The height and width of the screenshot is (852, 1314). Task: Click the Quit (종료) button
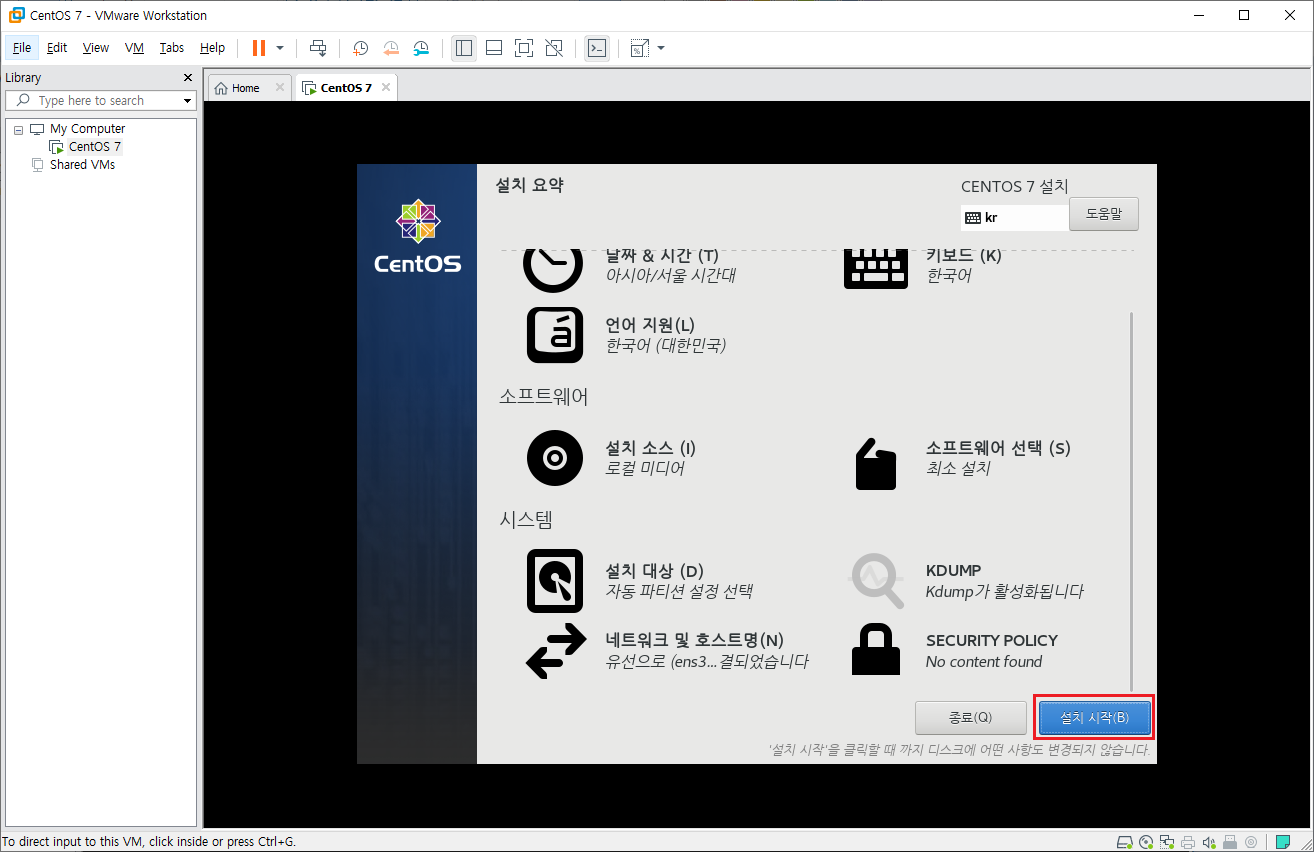[970, 717]
